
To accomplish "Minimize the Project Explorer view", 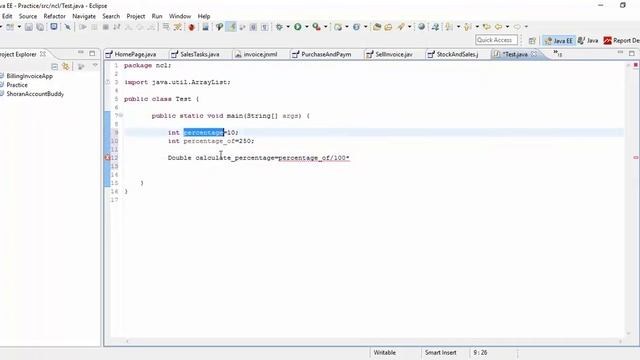I will click(x=81, y=53).
